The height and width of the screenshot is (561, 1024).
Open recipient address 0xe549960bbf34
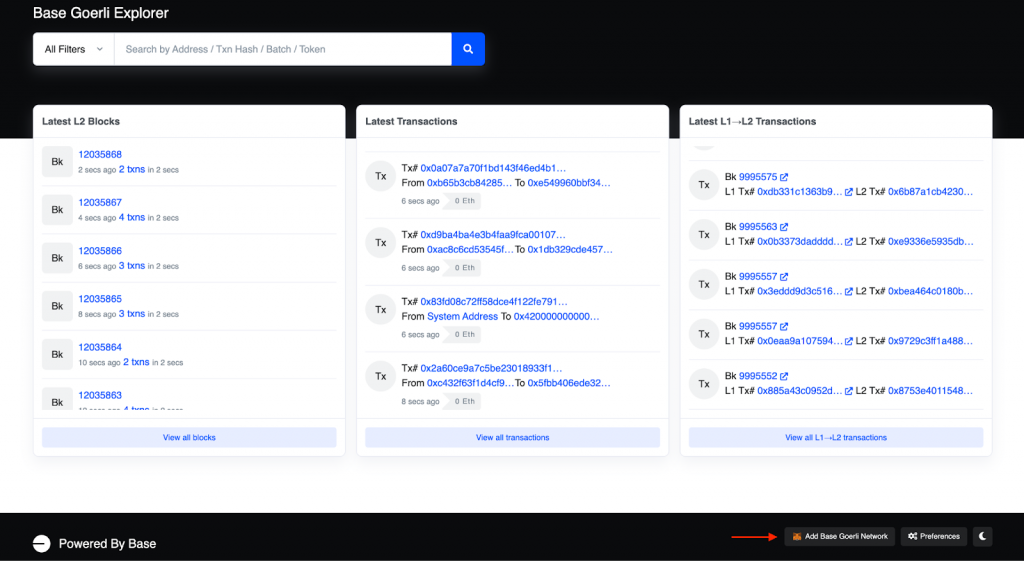(569, 183)
